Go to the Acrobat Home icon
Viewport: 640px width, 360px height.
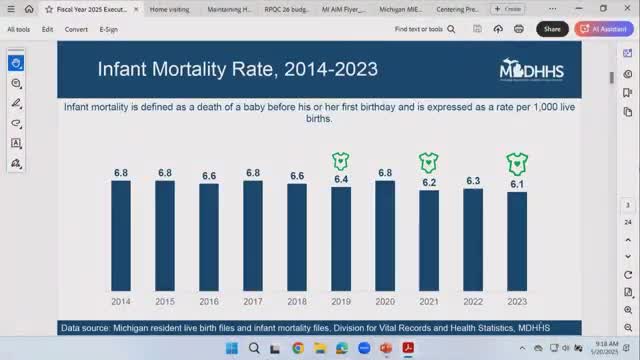[29, 9]
